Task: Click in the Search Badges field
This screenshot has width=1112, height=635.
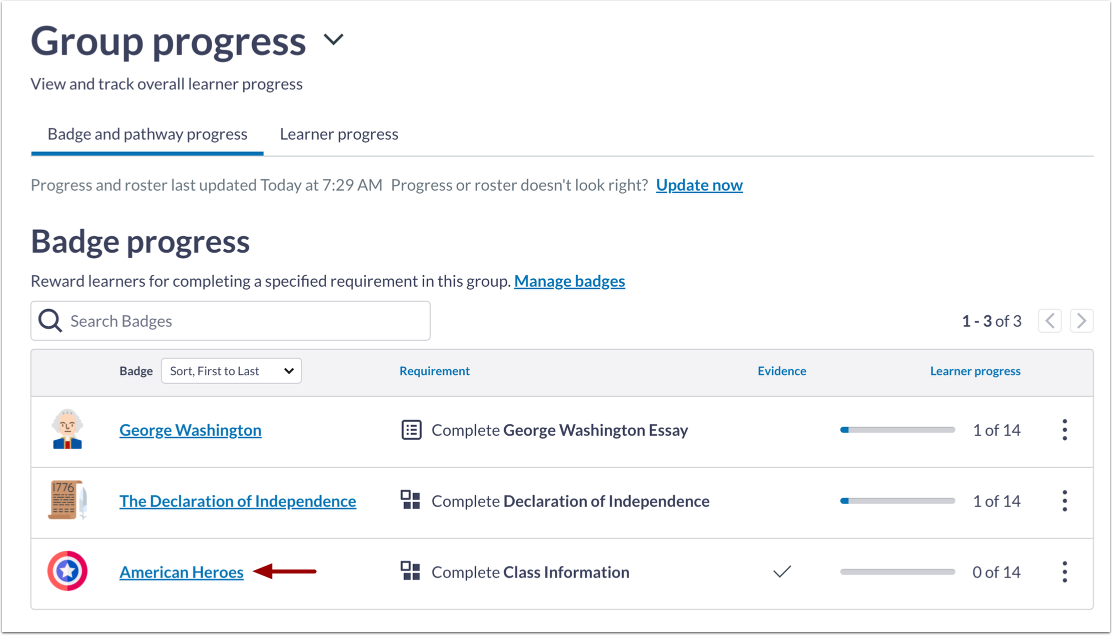Action: (x=240, y=321)
